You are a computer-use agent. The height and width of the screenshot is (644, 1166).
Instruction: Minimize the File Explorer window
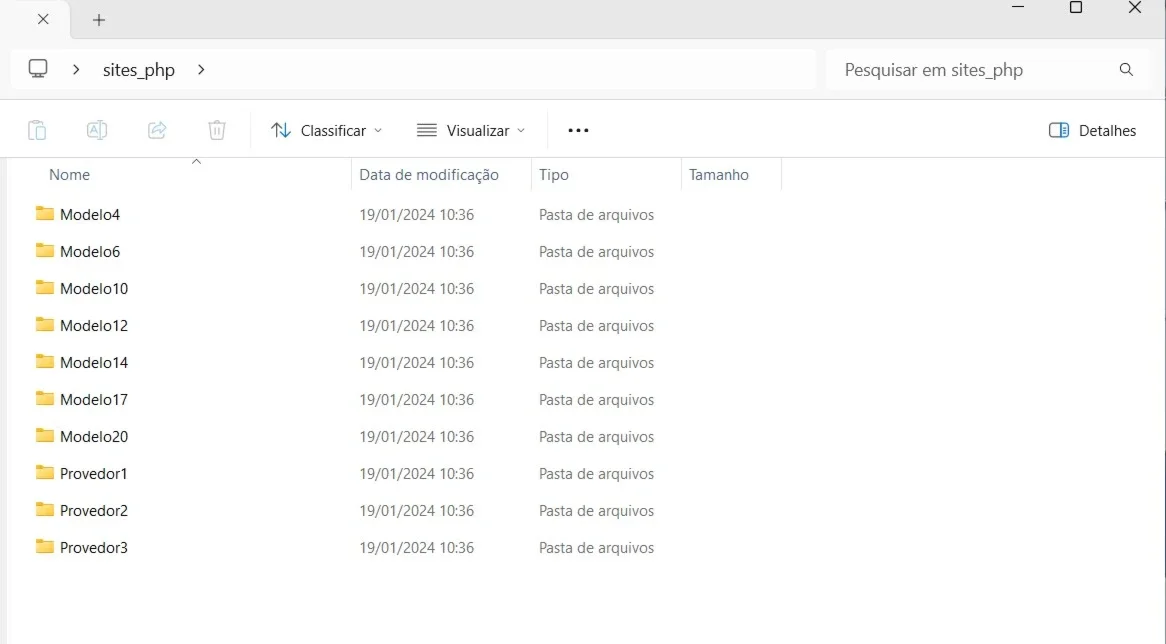(x=1018, y=7)
